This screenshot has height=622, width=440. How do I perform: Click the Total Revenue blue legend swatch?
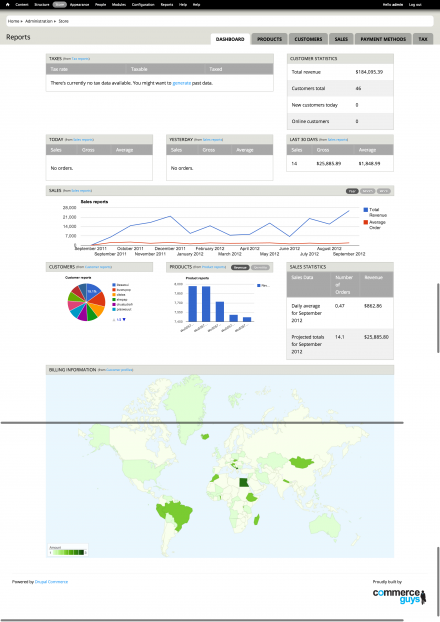pyautogui.click(x=365, y=210)
